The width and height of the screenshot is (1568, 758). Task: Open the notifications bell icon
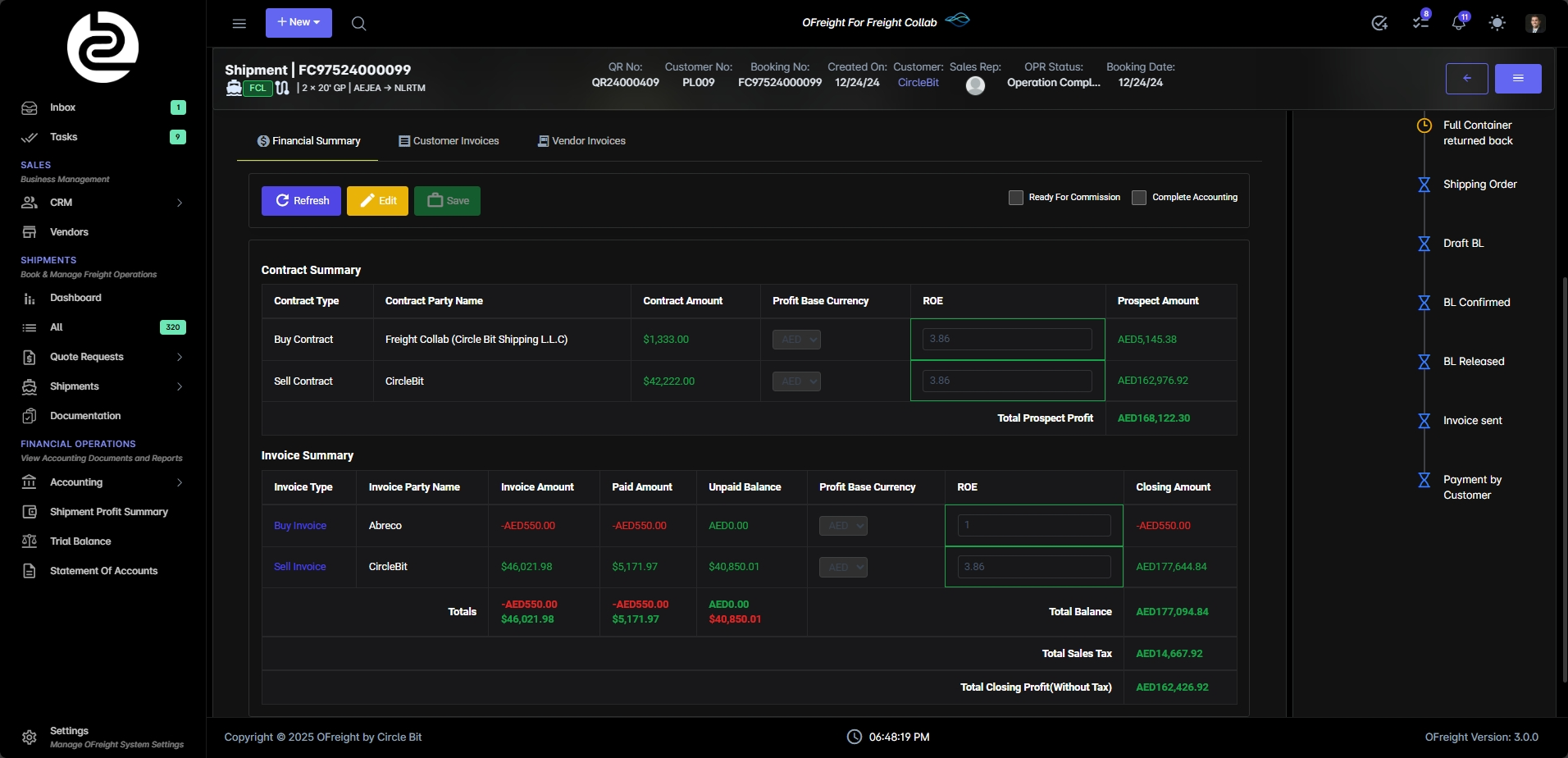tap(1459, 22)
